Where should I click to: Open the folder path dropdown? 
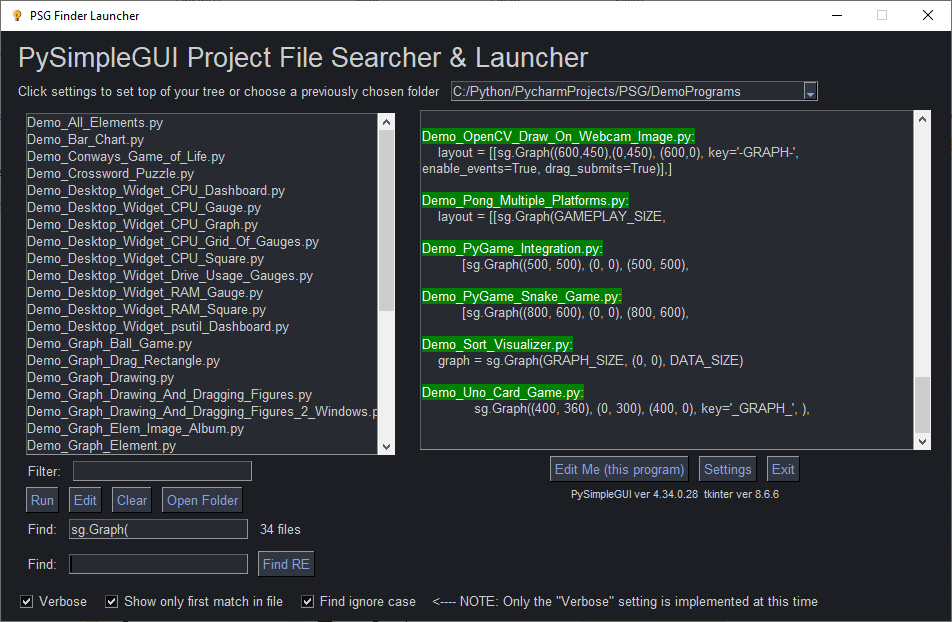810,92
